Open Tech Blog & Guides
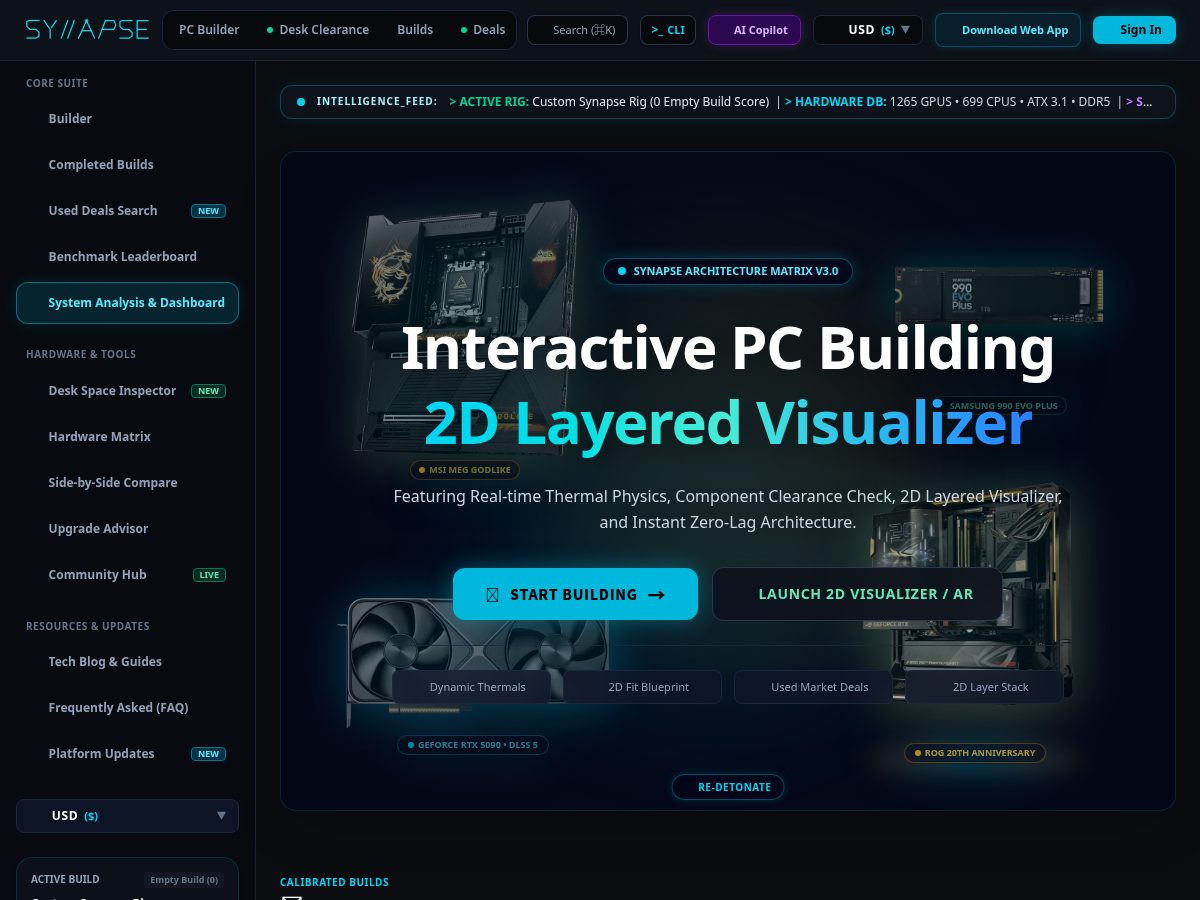Screen dimensions: 1200x900 127,661
